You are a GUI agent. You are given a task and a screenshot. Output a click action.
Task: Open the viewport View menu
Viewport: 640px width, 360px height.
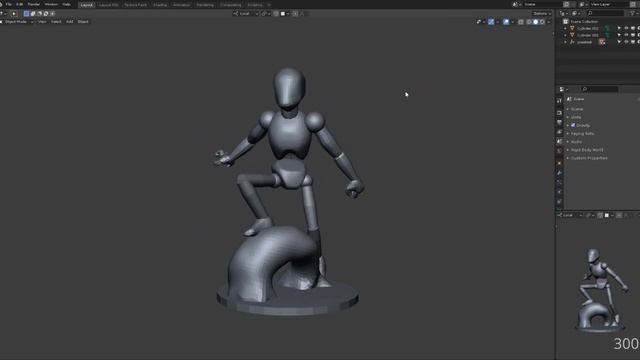[42, 22]
